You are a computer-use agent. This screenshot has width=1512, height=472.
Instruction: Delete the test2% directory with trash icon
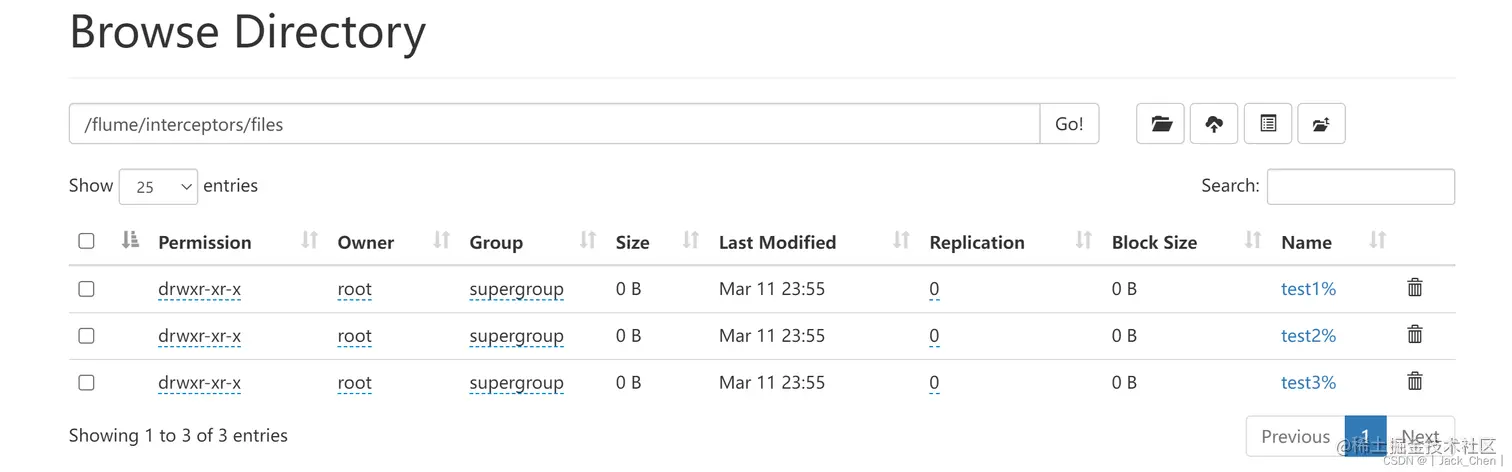pos(1415,335)
